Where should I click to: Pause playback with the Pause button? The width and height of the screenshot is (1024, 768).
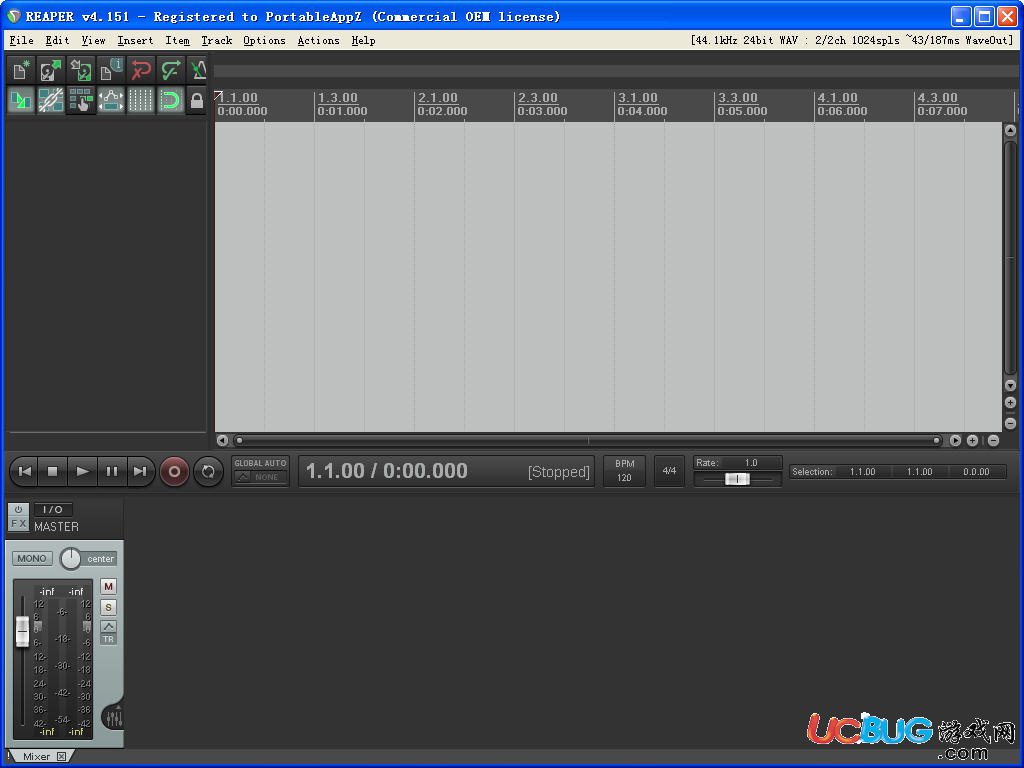tap(112, 472)
